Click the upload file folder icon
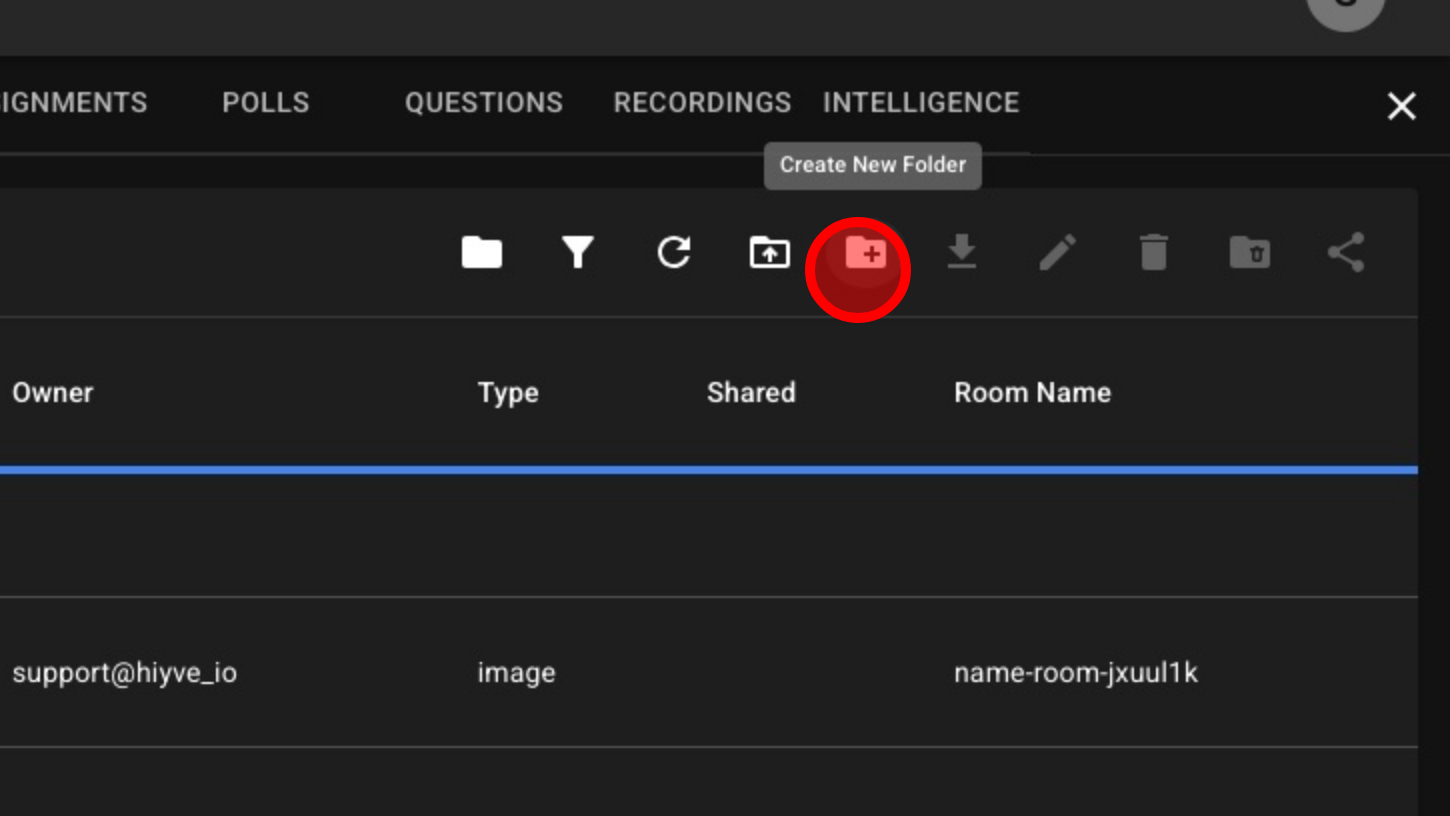1450x816 pixels. pos(769,252)
